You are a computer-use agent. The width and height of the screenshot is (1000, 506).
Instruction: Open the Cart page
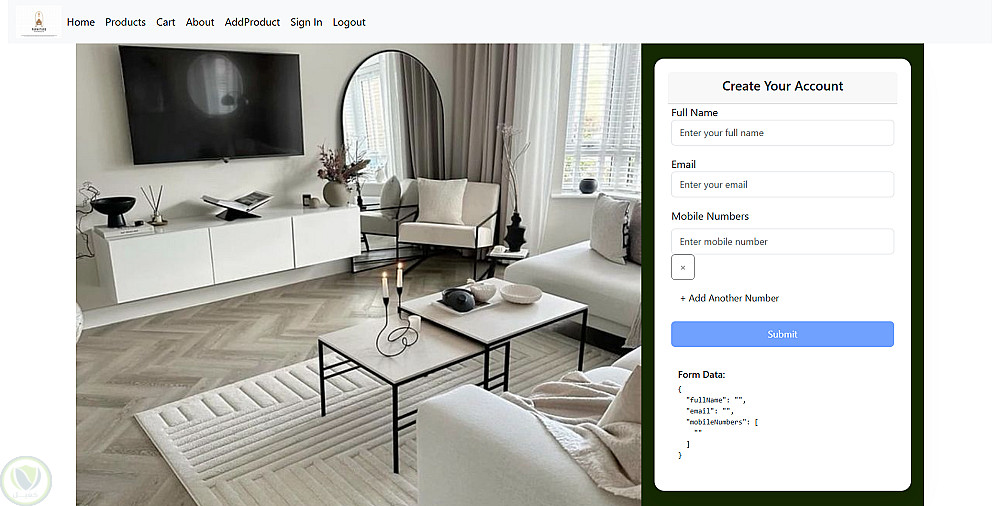pyautogui.click(x=166, y=22)
